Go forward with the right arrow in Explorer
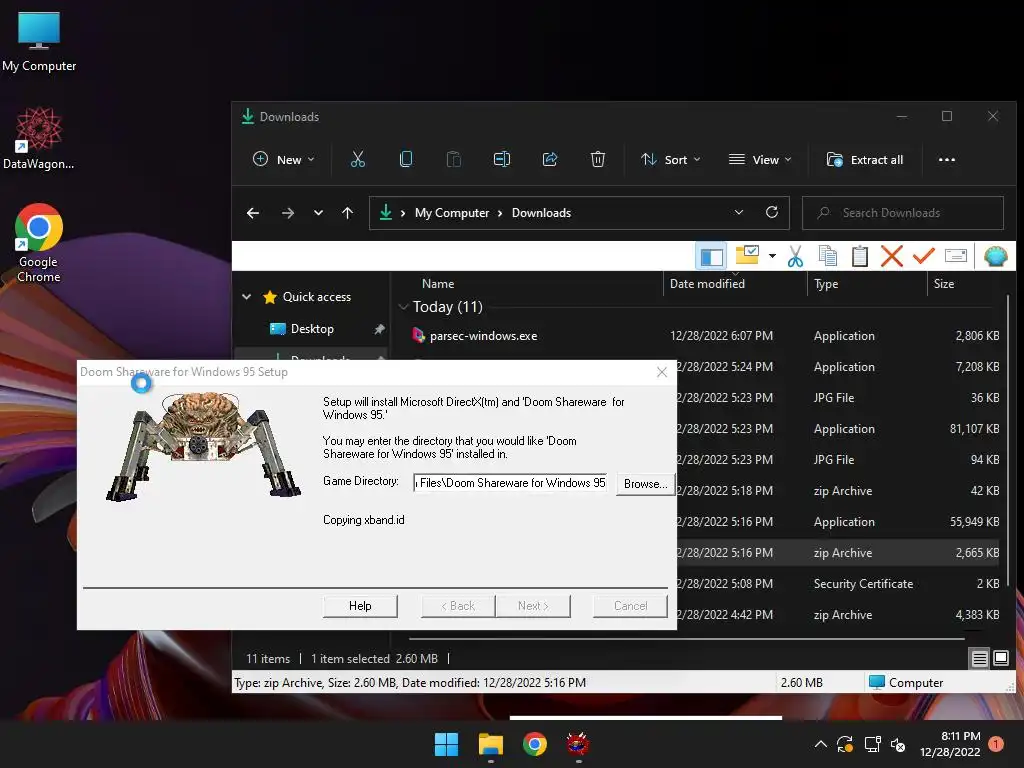Image resolution: width=1024 pixels, height=768 pixels. pos(287,213)
